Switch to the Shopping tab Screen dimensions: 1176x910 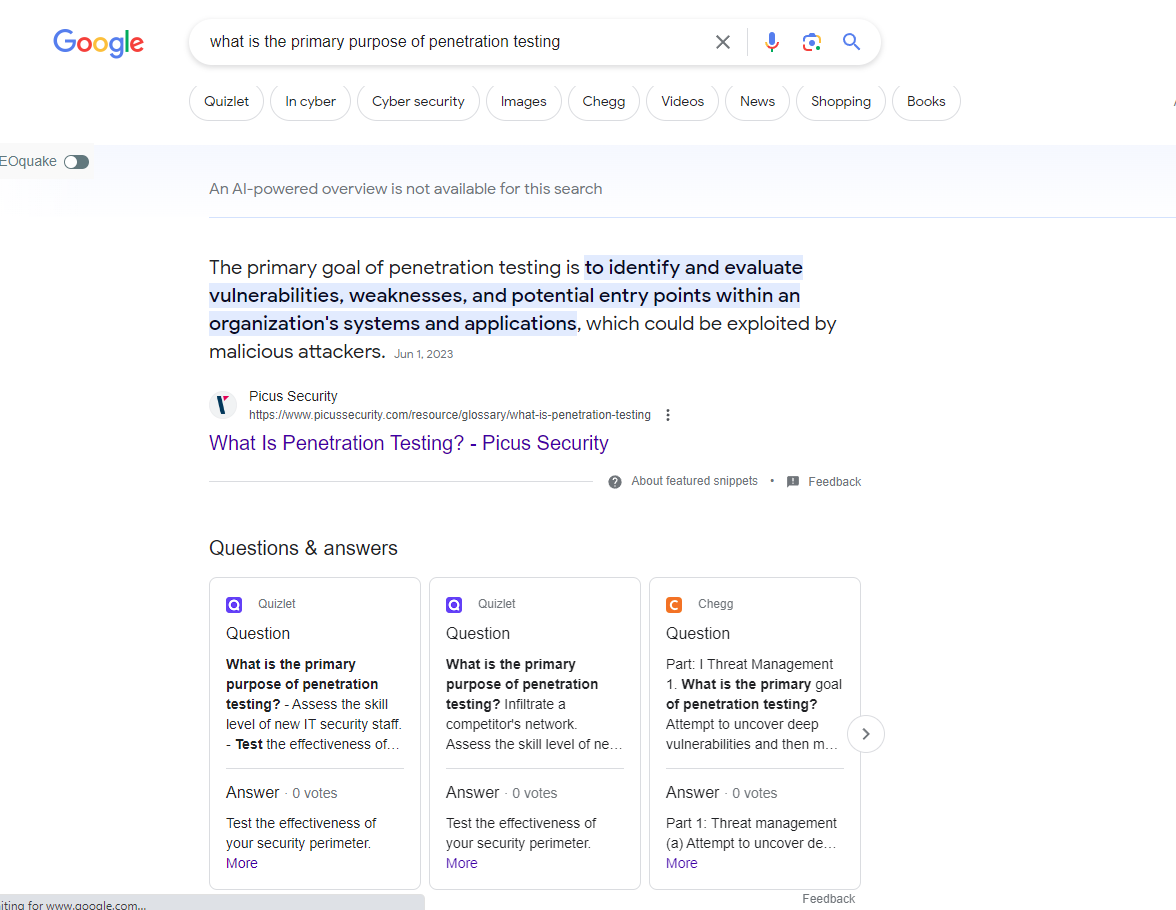(841, 101)
